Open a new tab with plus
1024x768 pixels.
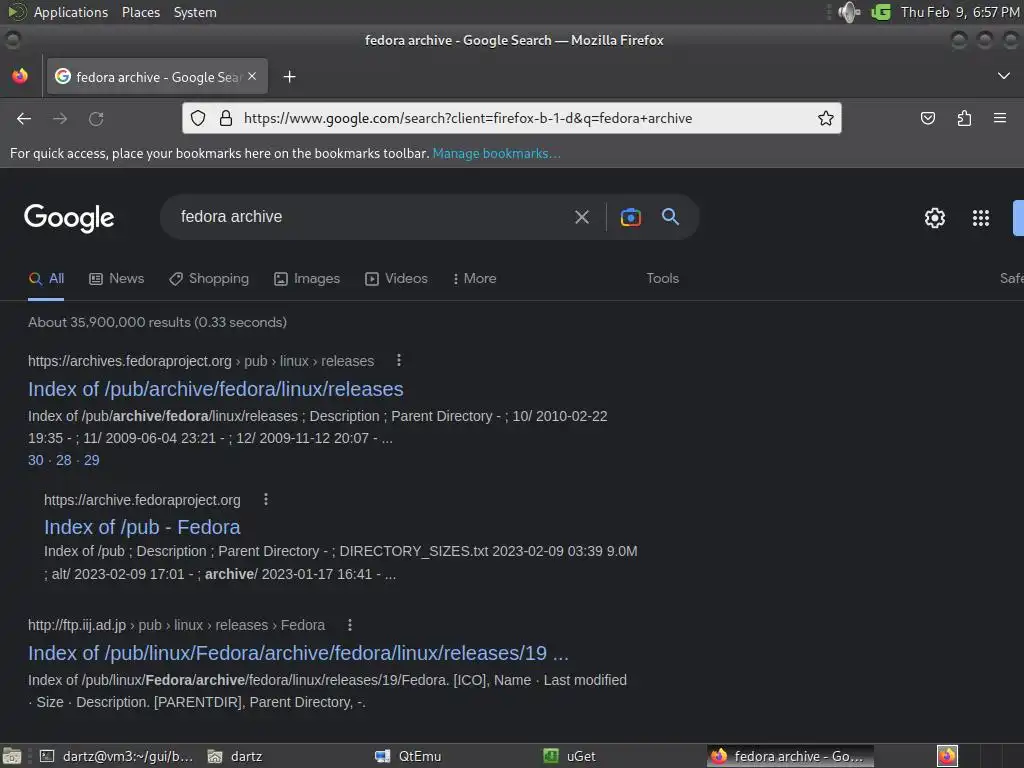289,77
